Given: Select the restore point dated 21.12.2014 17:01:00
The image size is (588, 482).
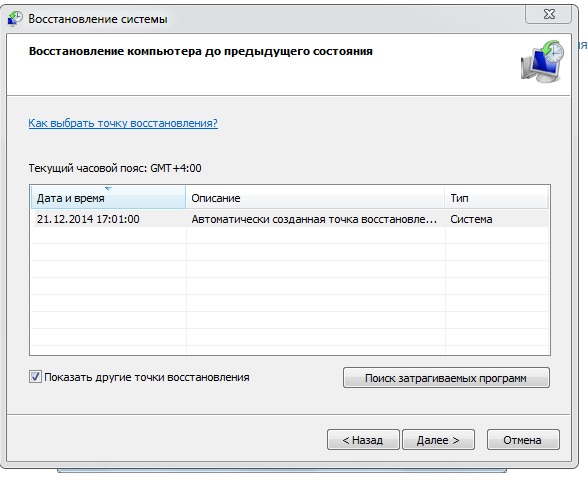Looking at the screenshot, I should point(290,219).
